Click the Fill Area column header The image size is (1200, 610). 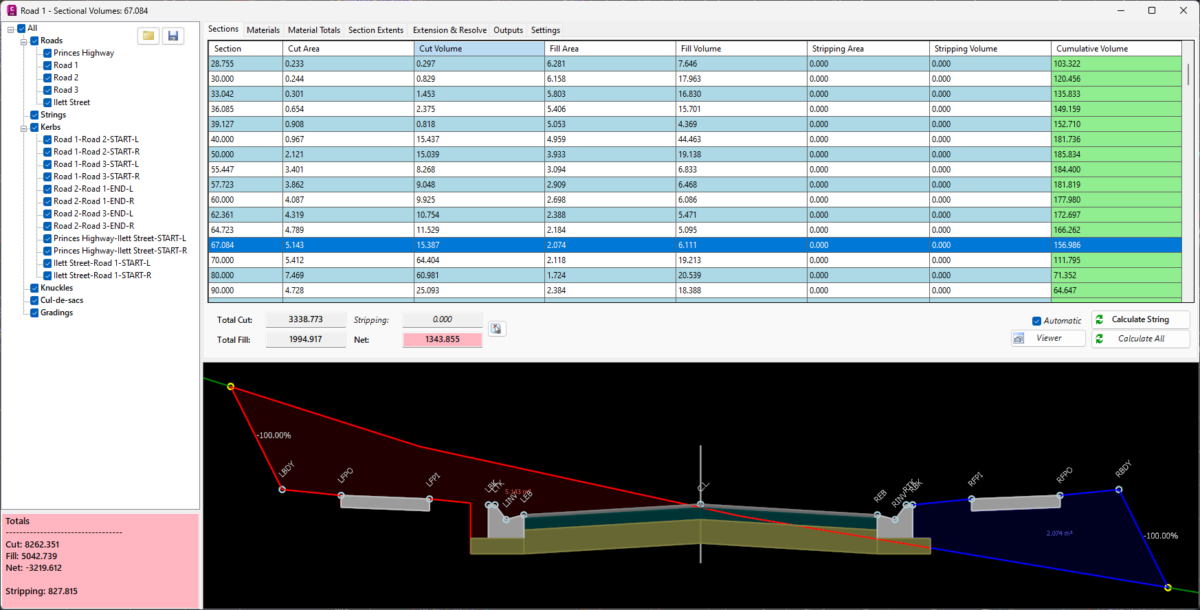tap(610, 48)
